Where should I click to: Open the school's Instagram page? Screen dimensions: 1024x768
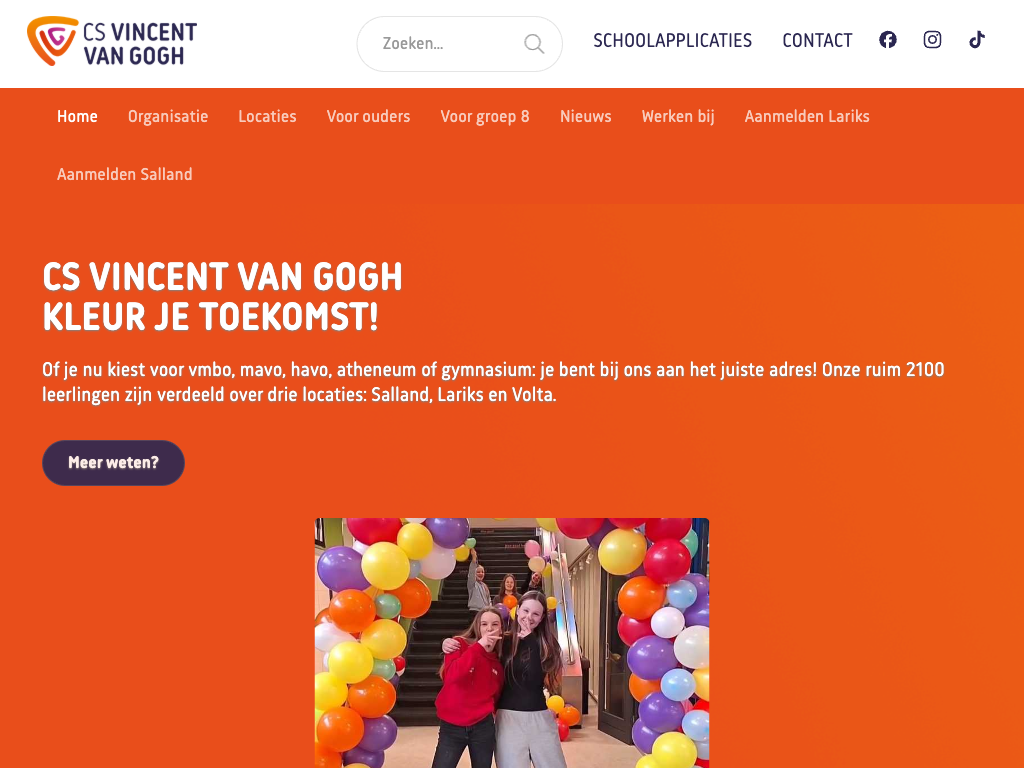pyautogui.click(x=932, y=40)
